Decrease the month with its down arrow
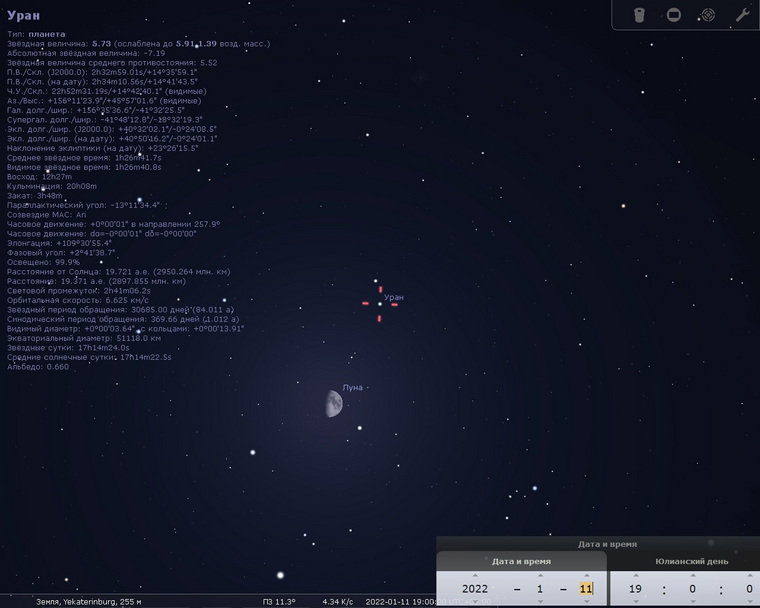 point(540,602)
